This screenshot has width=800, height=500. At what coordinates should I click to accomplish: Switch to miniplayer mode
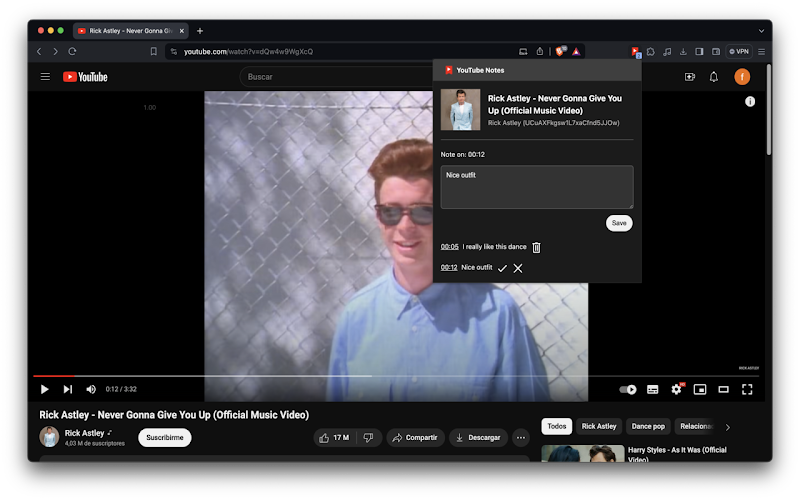(x=700, y=390)
